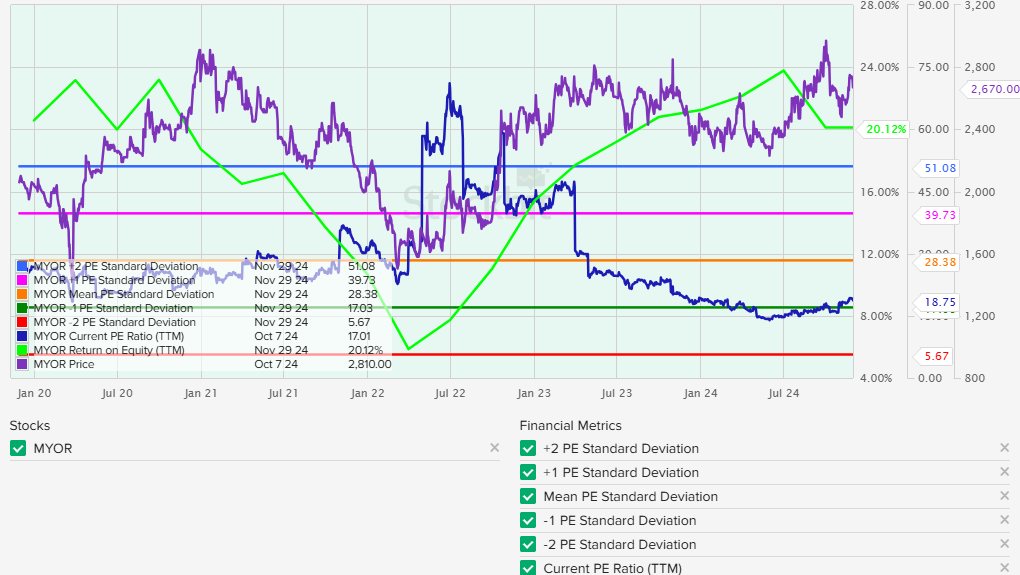Remove Current PE Ratio (TTM) with X icon

(x=1005, y=568)
